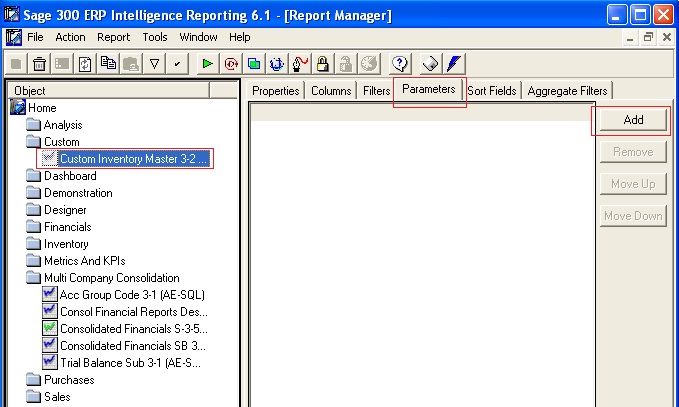Switch to the Filters tab
Image resolution: width=679 pixels, height=407 pixels.
coord(376,91)
